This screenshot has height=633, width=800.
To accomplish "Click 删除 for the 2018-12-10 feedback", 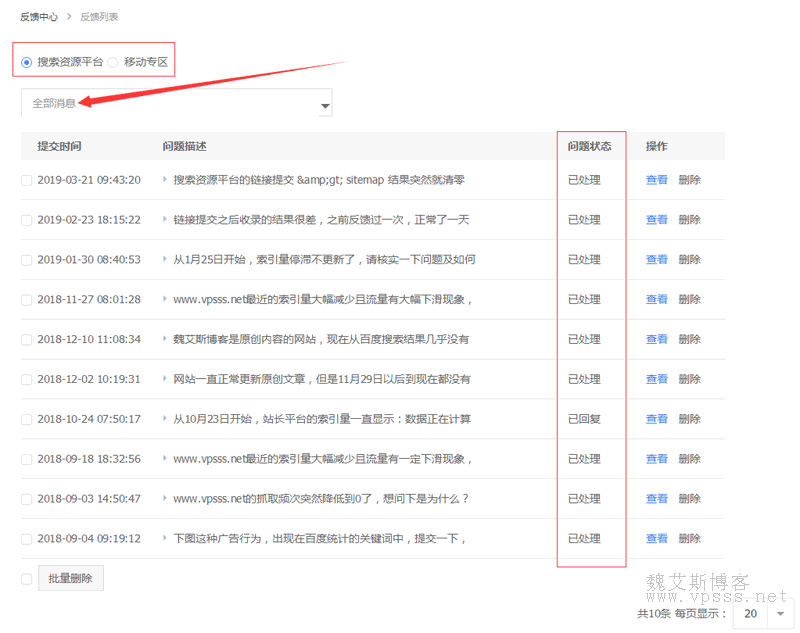I will point(689,339).
